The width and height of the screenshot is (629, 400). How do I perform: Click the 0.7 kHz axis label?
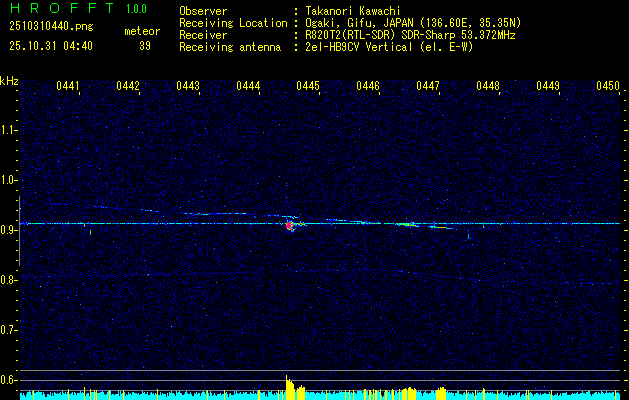tap(9, 329)
